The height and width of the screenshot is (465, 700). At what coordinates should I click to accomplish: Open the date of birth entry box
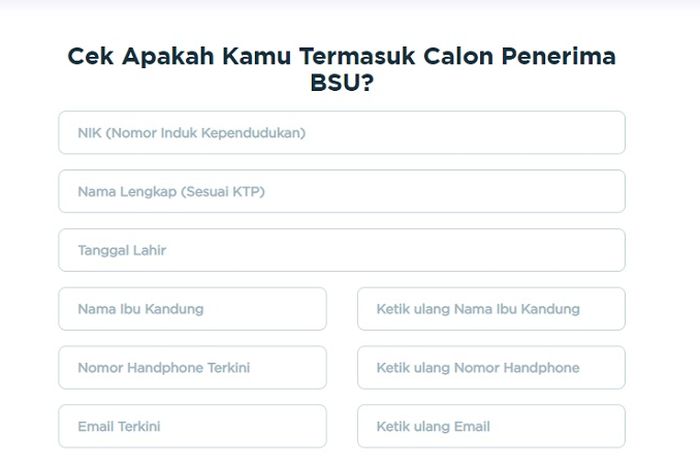(341, 250)
